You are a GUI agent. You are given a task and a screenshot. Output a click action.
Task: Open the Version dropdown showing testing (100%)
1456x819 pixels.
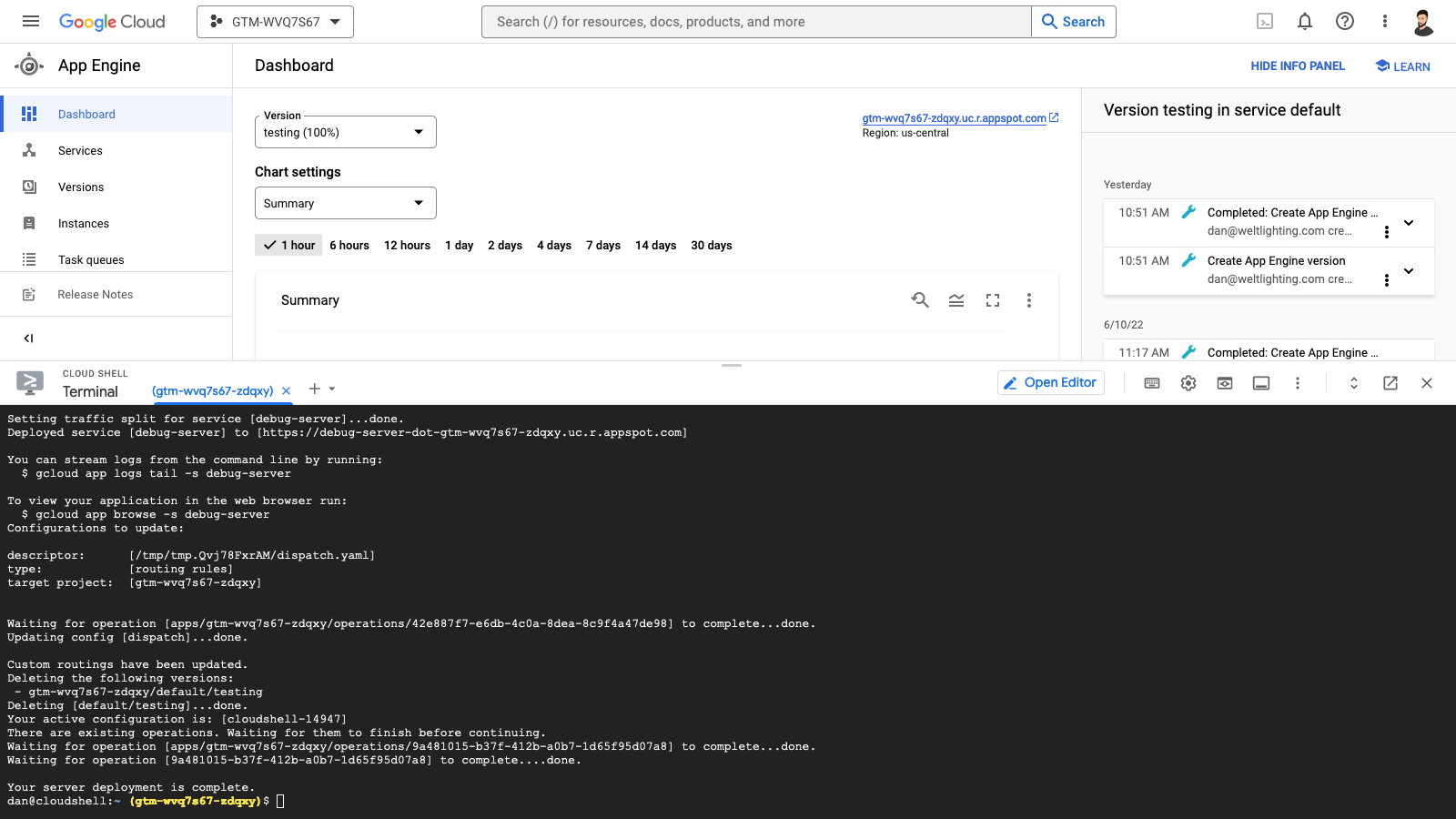346,132
